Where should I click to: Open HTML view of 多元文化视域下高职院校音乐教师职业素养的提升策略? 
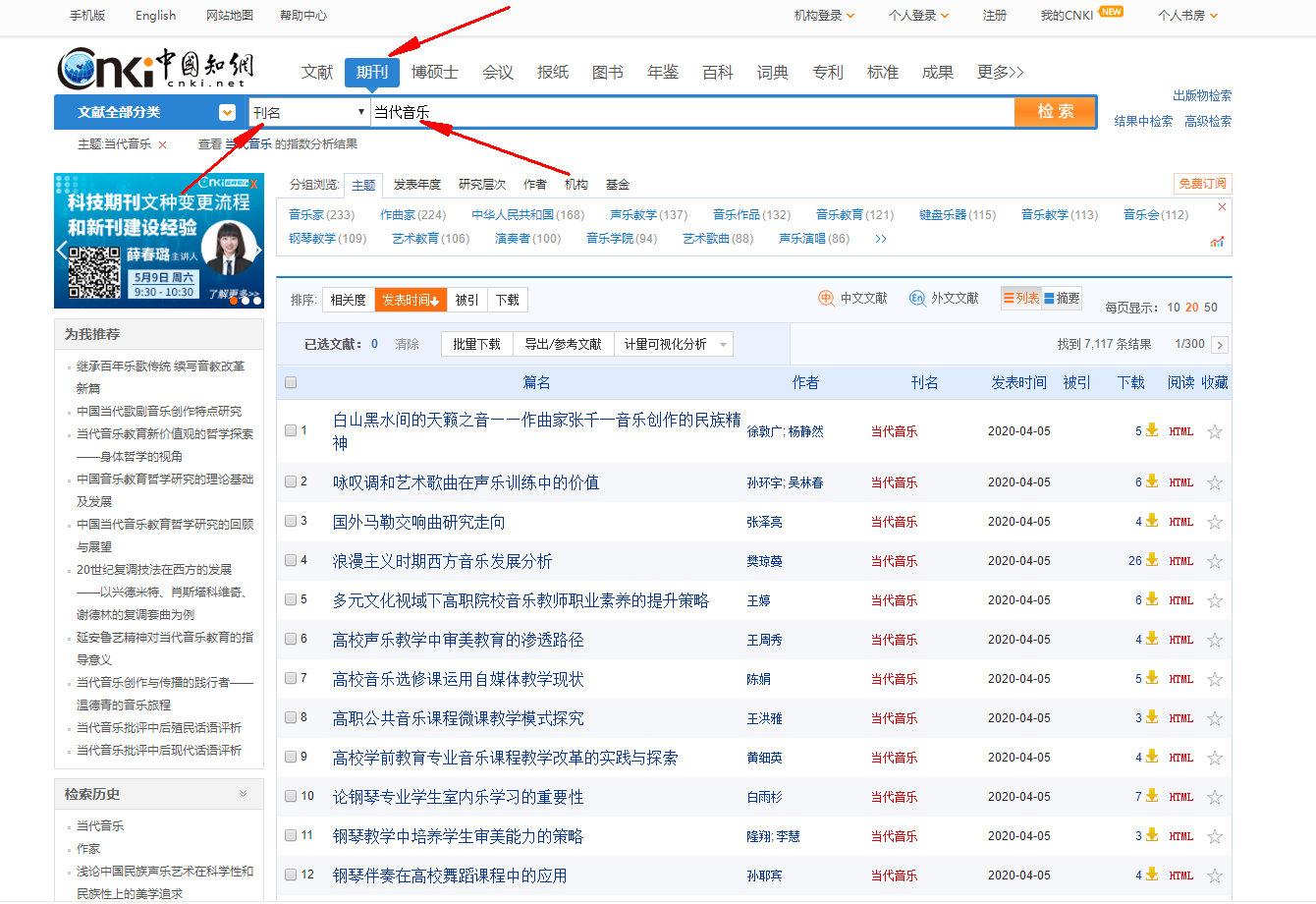pos(1181,600)
